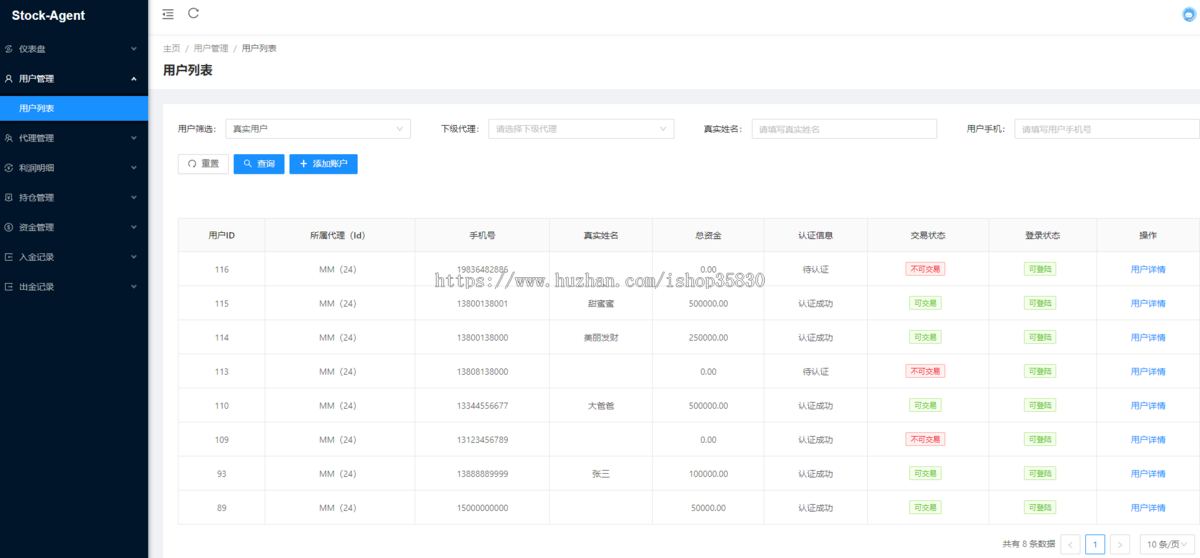
Task: Go to the previous page arrow
Action: [1071, 544]
